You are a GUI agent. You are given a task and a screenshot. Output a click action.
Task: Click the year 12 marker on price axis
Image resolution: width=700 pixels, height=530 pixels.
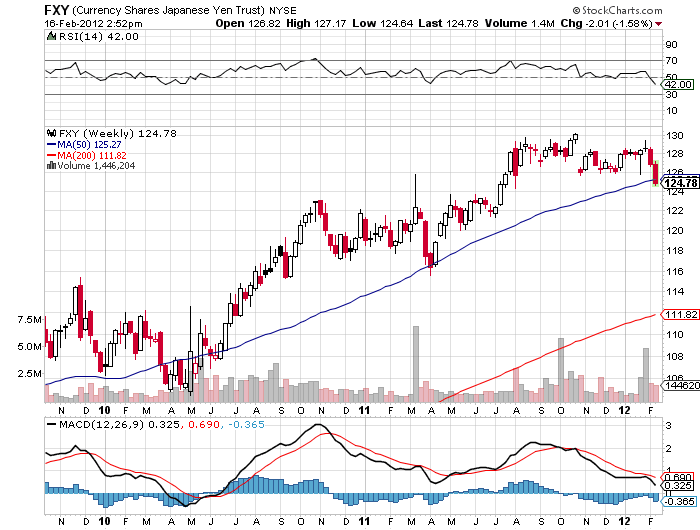(625, 410)
